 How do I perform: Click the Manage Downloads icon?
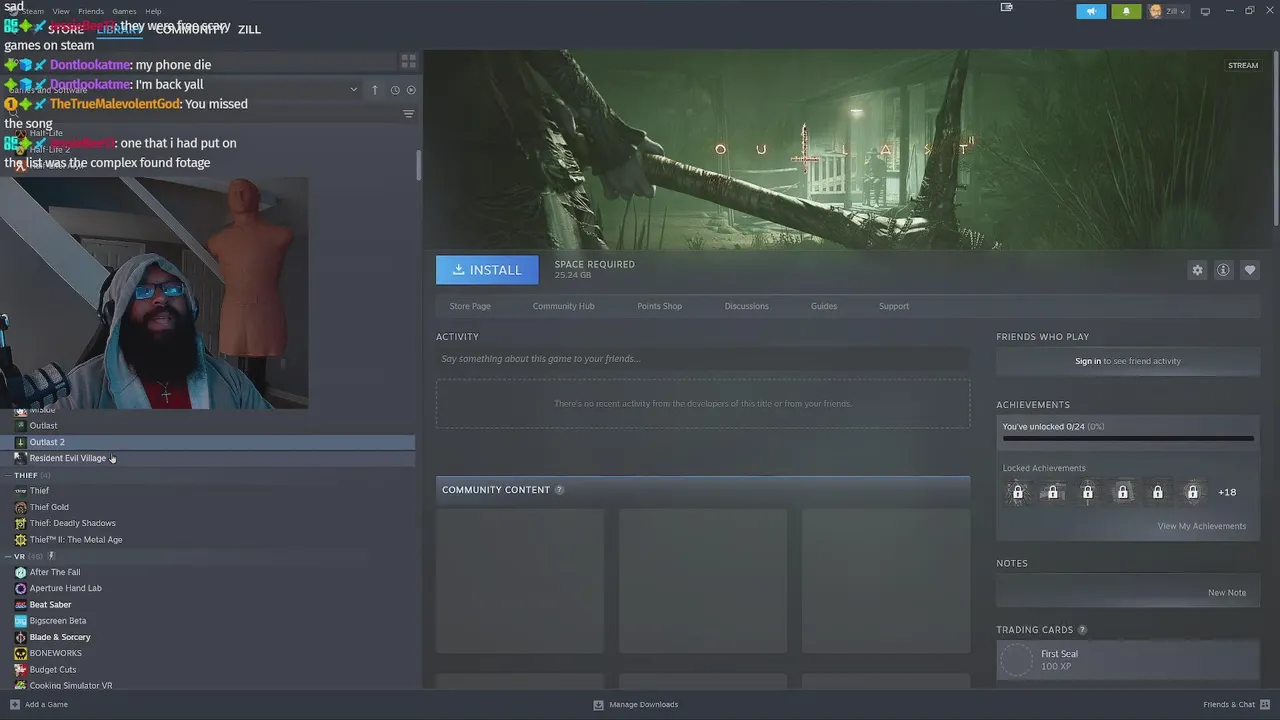(598, 704)
